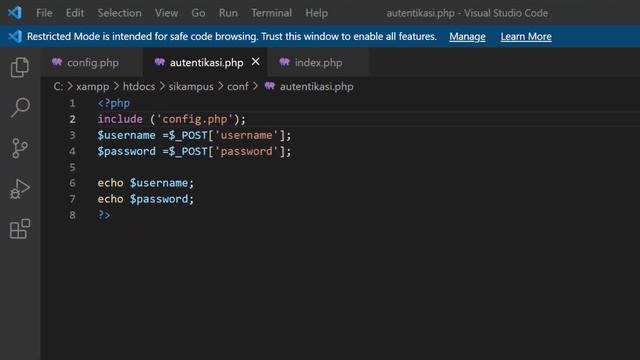The width and height of the screenshot is (640, 360).
Task: Open the Go menu
Action: (x=198, y=13)
